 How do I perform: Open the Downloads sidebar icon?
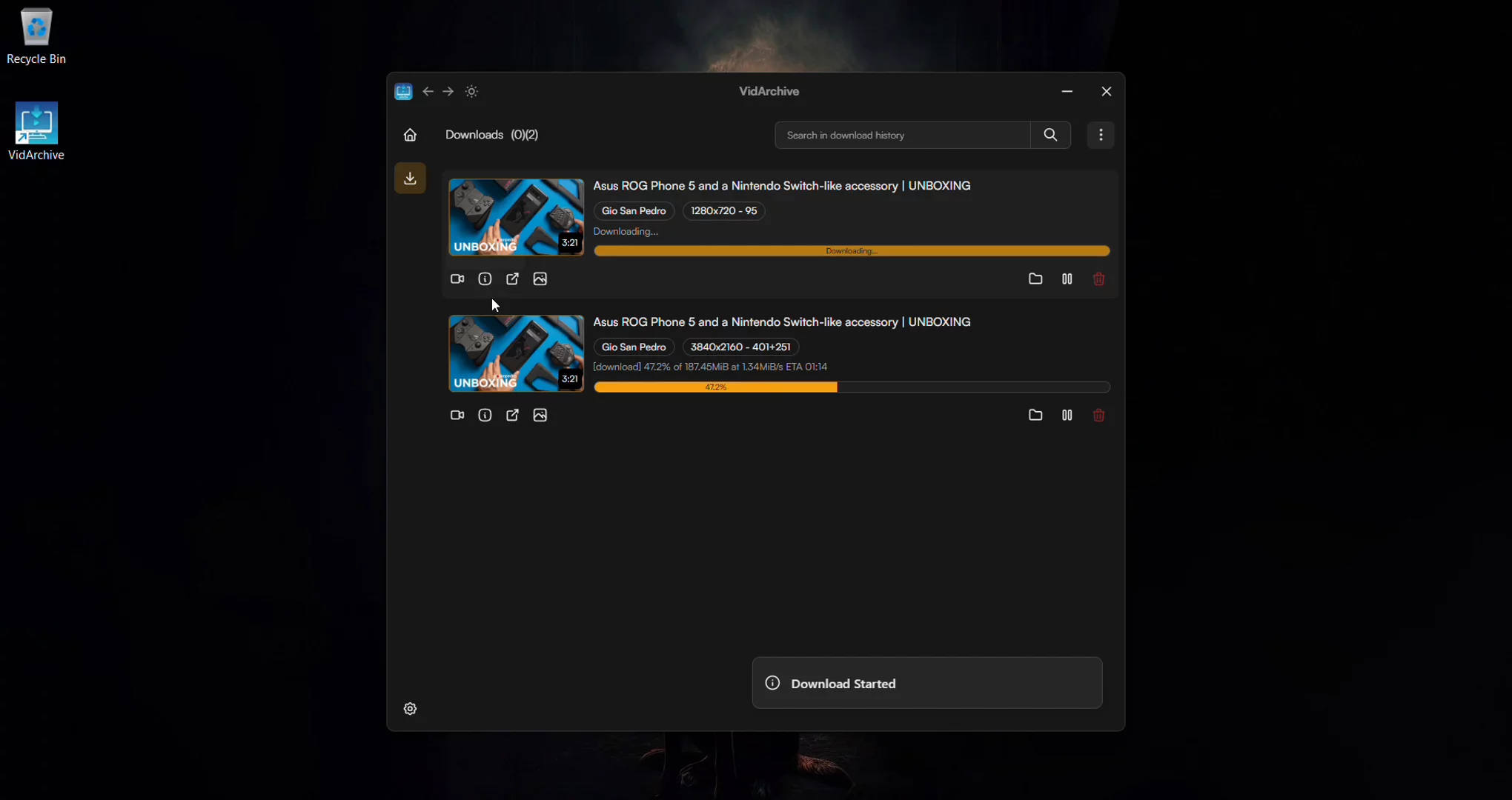click(x=410, y=178)
